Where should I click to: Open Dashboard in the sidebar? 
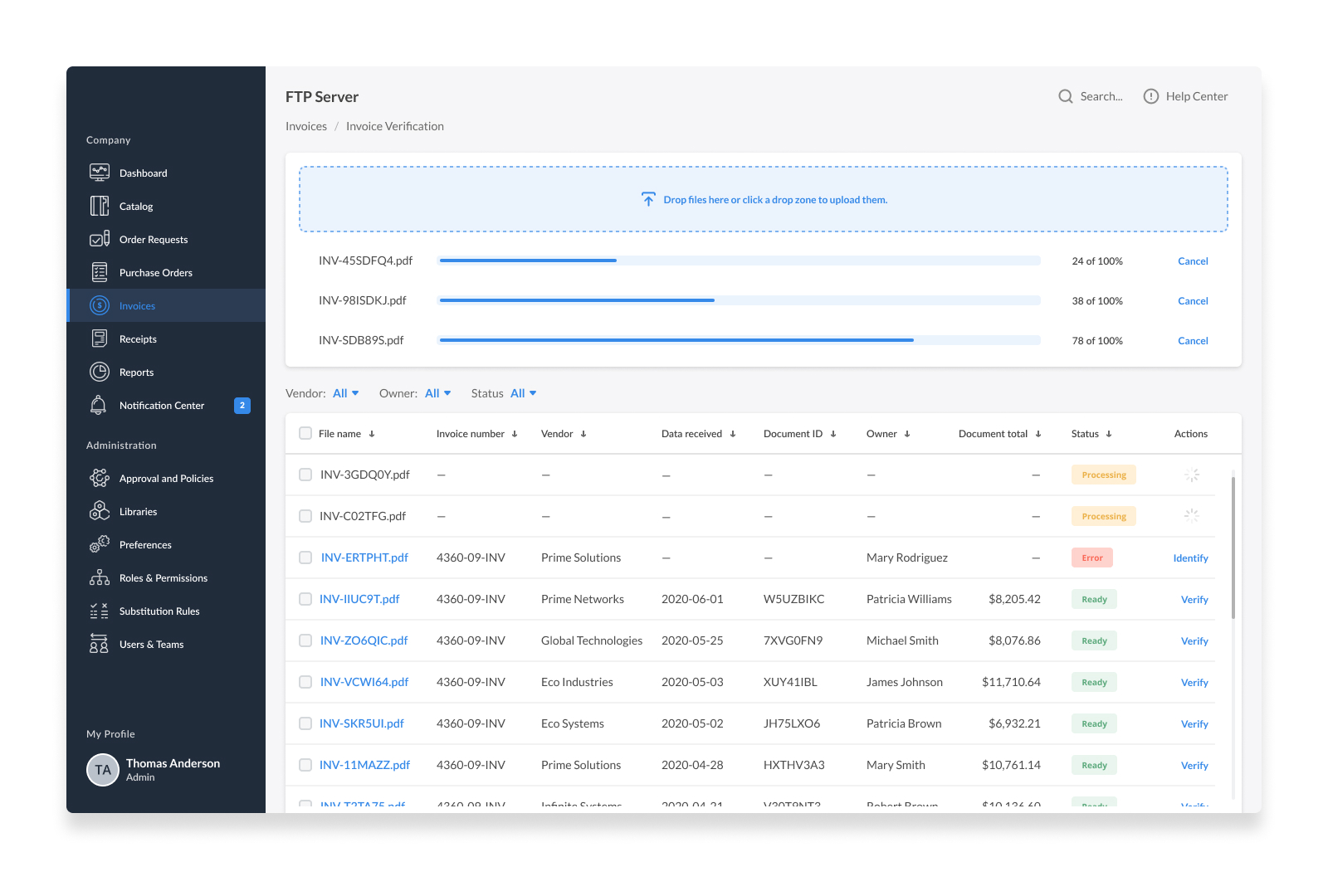(166, 173)
